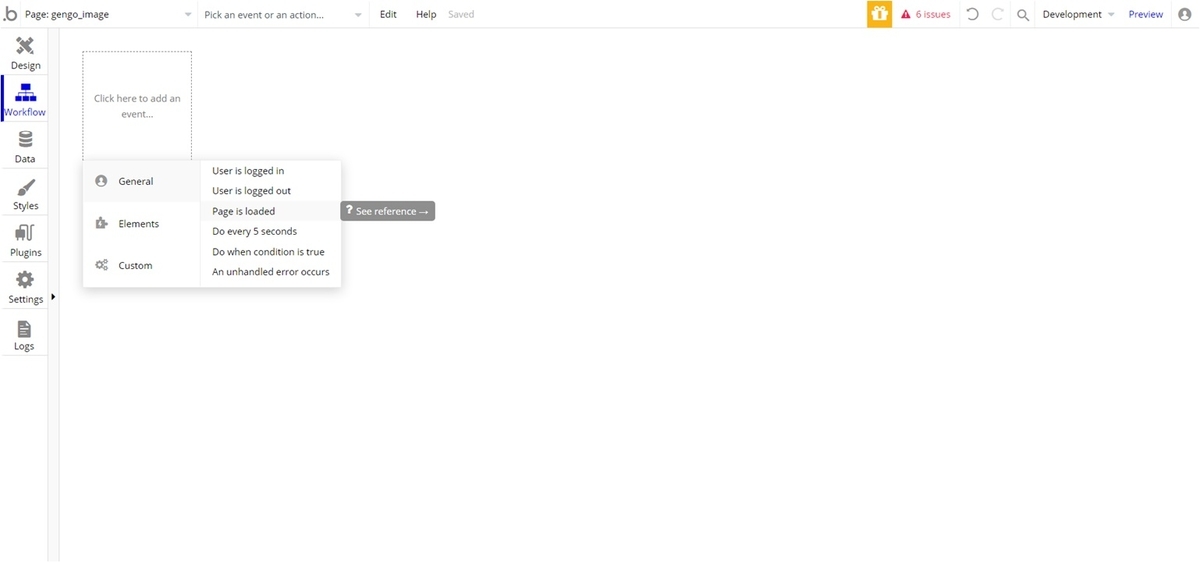The height and width of the screenshot is (563, 1200).
Task: Open the Page: gengo_image dropdown
Action: (x=108, y=14)
